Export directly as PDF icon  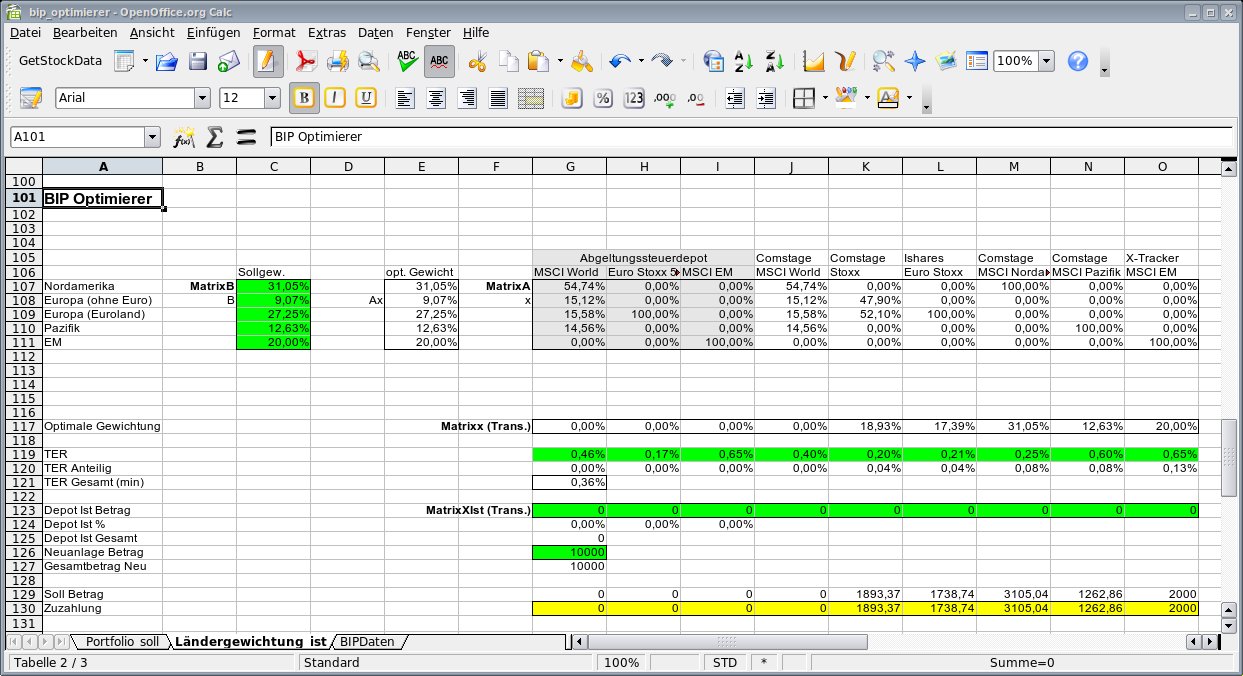(x=305, y=61)
